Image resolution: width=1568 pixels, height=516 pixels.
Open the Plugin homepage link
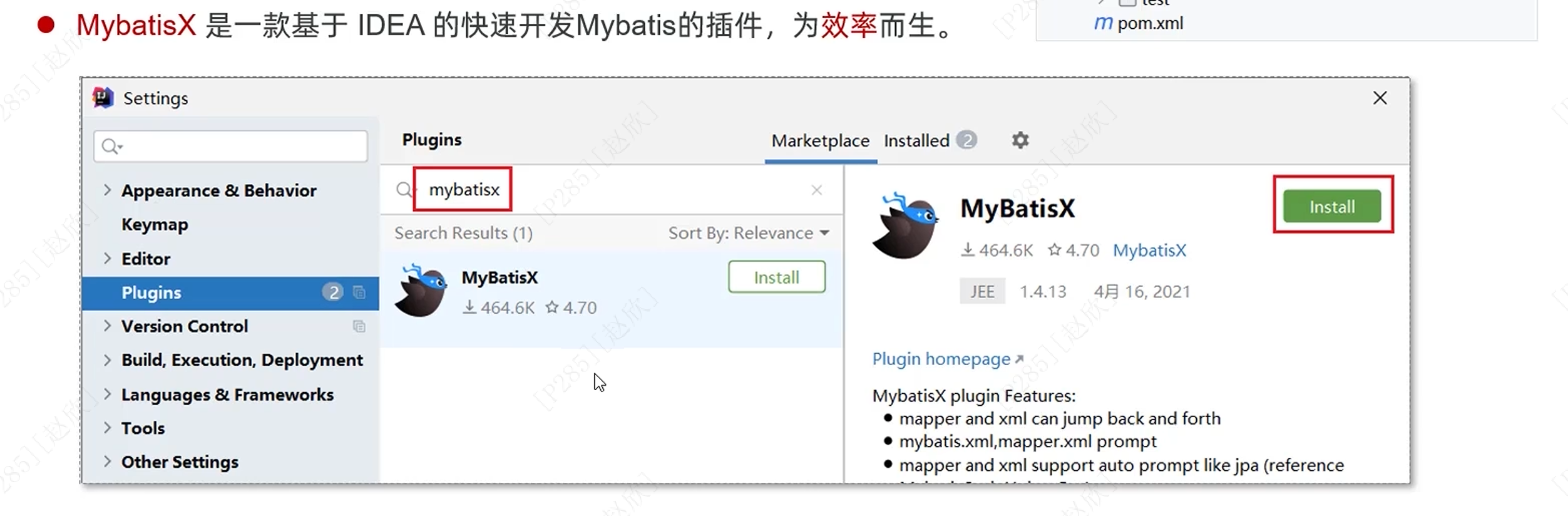click(x=948, y=359)
